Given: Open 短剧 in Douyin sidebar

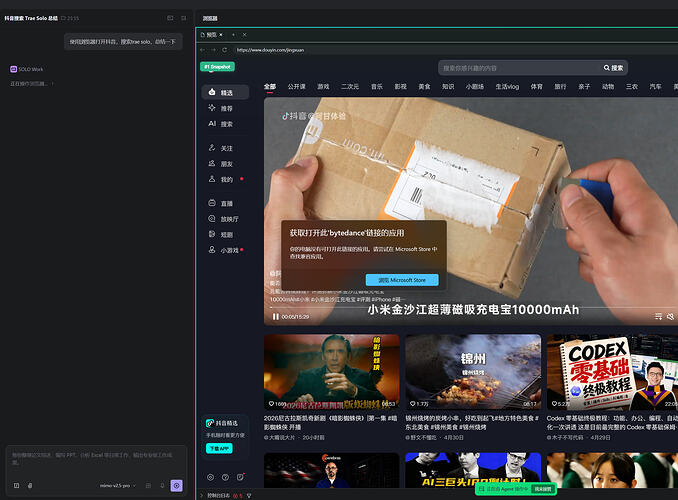Looking at the screenshot, I should click(x=225, y=234).
